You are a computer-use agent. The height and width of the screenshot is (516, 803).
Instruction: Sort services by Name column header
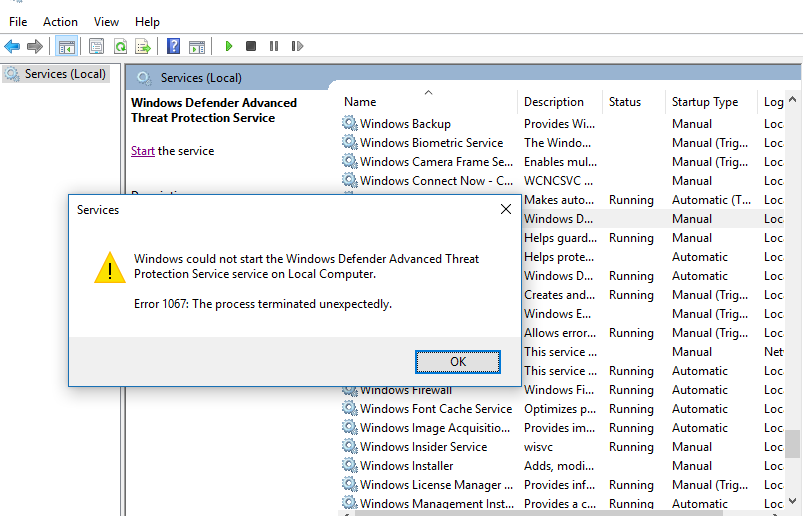coord(360,102)
